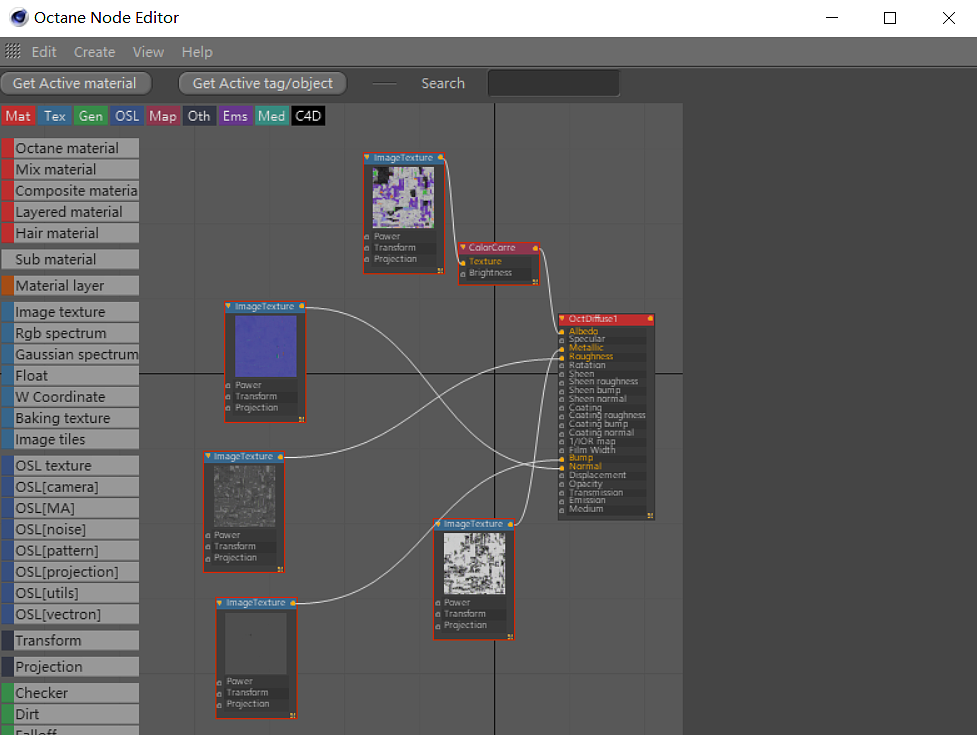Click resize handle of OctDiffuse1 node
This screenshot has width=977, height=735.
(650, 516)
